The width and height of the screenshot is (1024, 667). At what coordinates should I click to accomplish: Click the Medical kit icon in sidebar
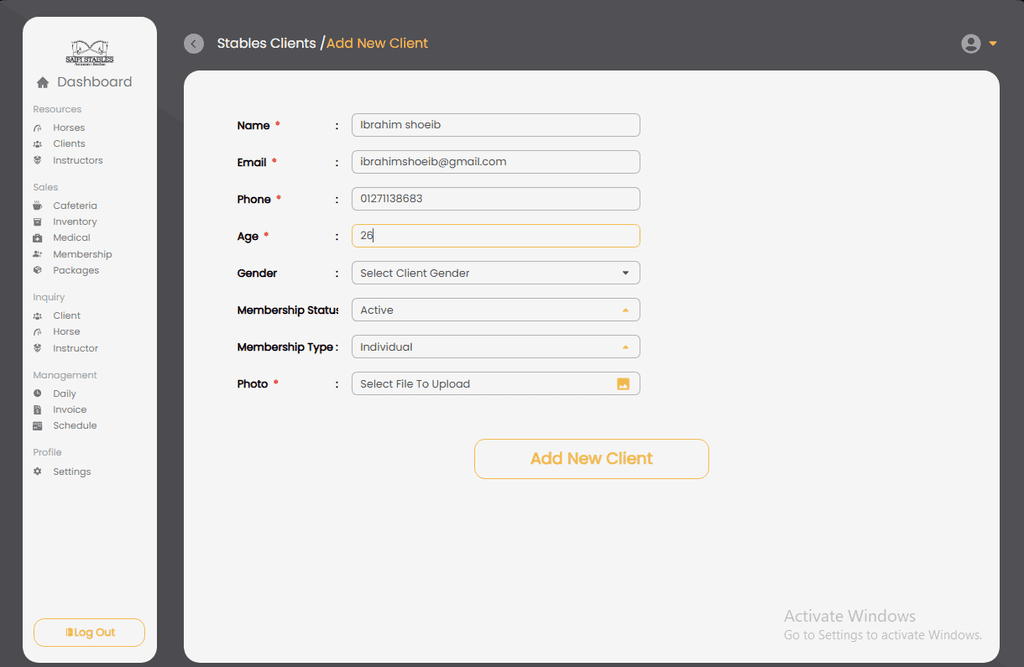[38, 238]
